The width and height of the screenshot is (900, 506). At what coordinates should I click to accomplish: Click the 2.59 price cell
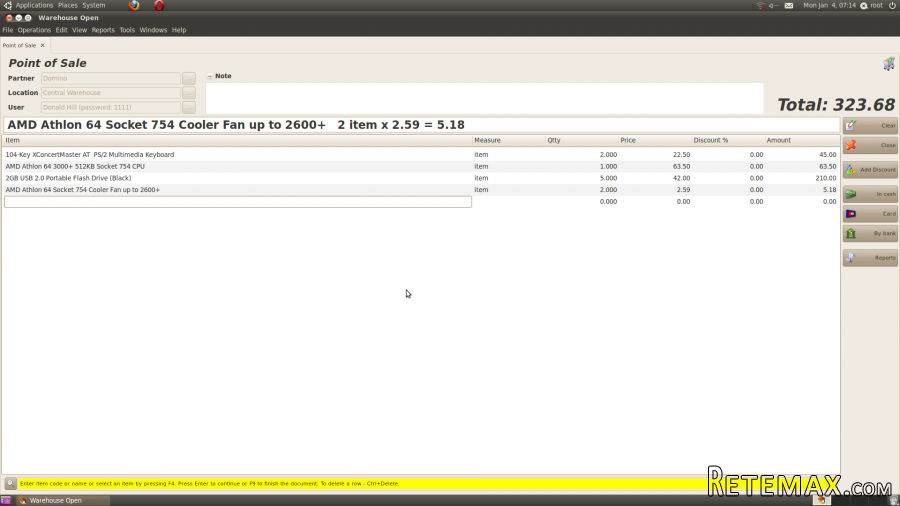click(x=683, y=190)
